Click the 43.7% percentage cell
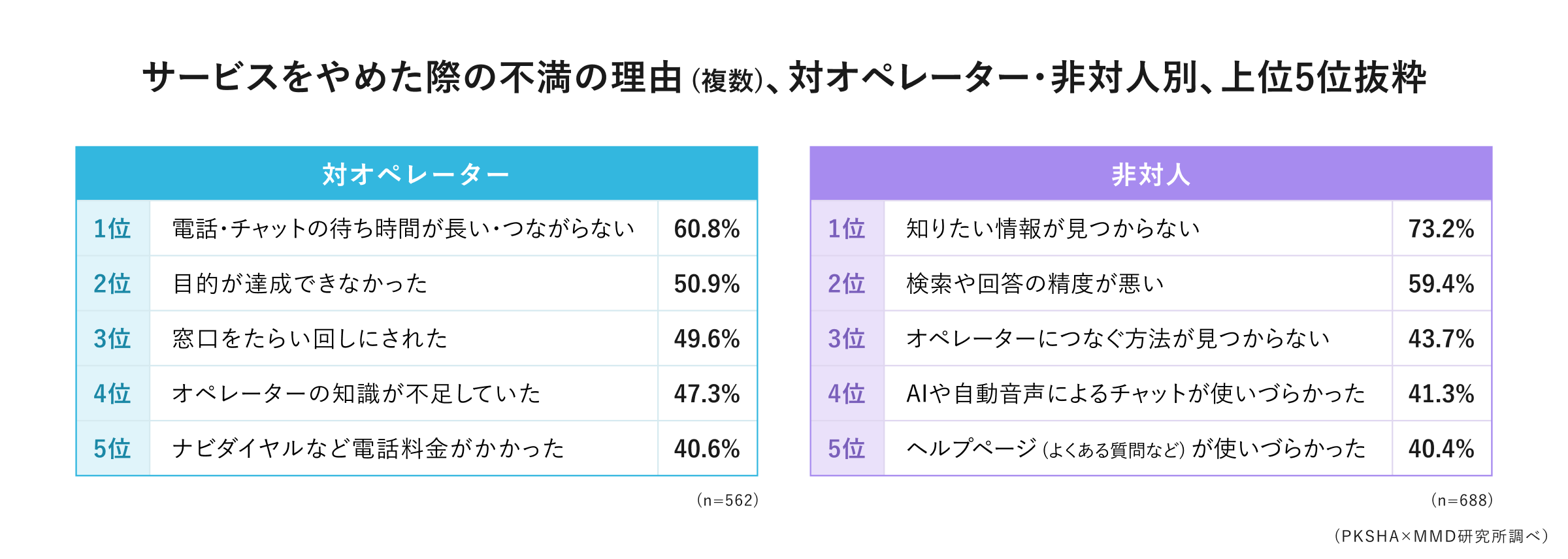 (1441, 338)
